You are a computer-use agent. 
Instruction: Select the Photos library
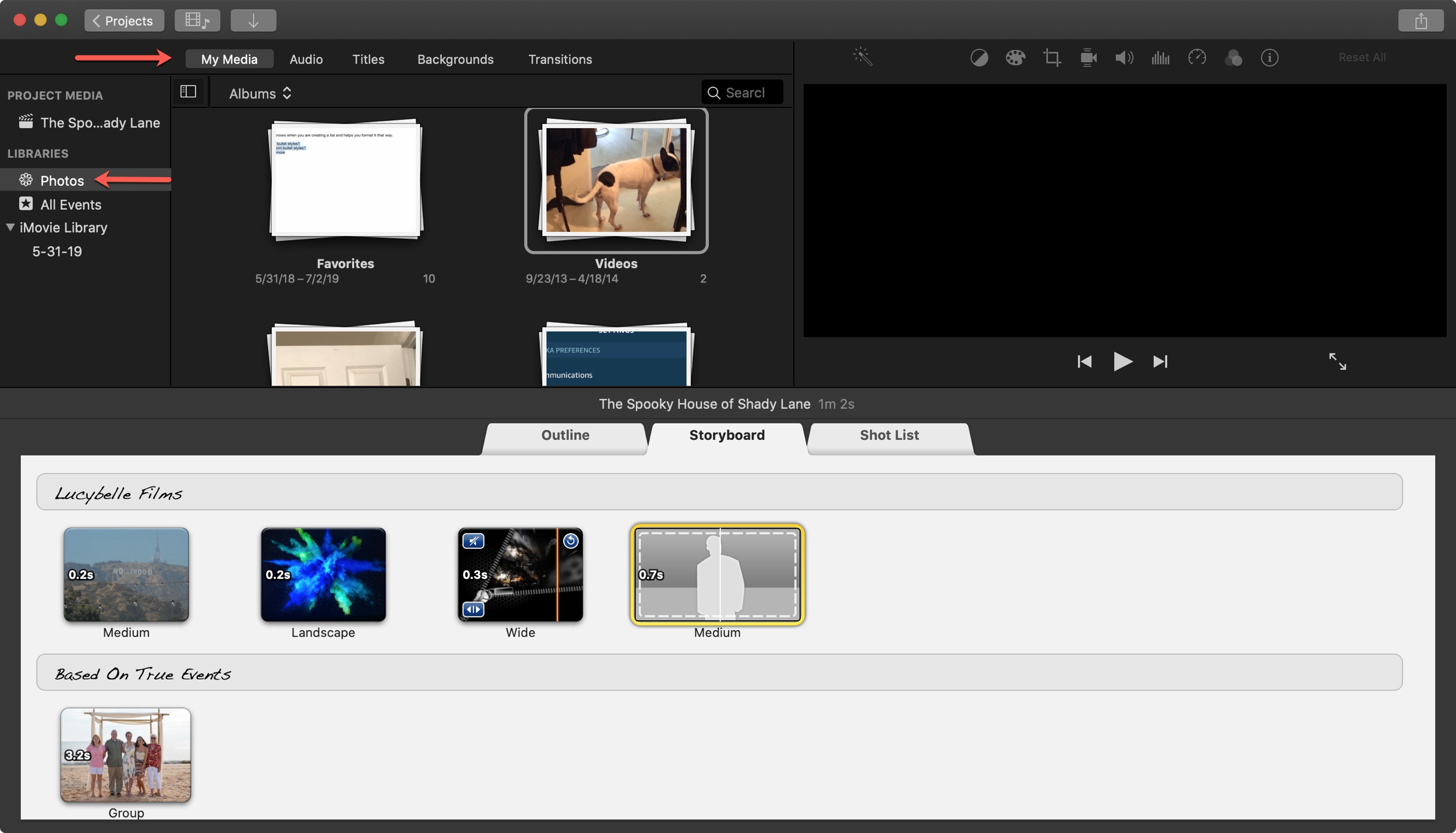tap(85, 180)
